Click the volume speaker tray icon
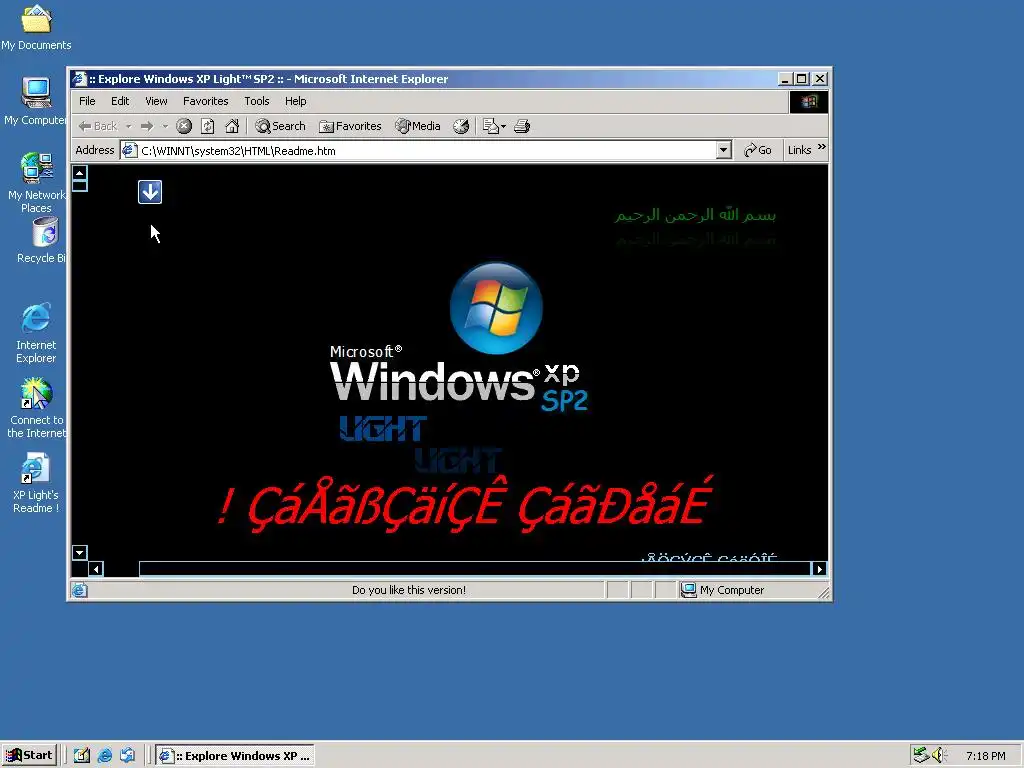 (939, 755)
